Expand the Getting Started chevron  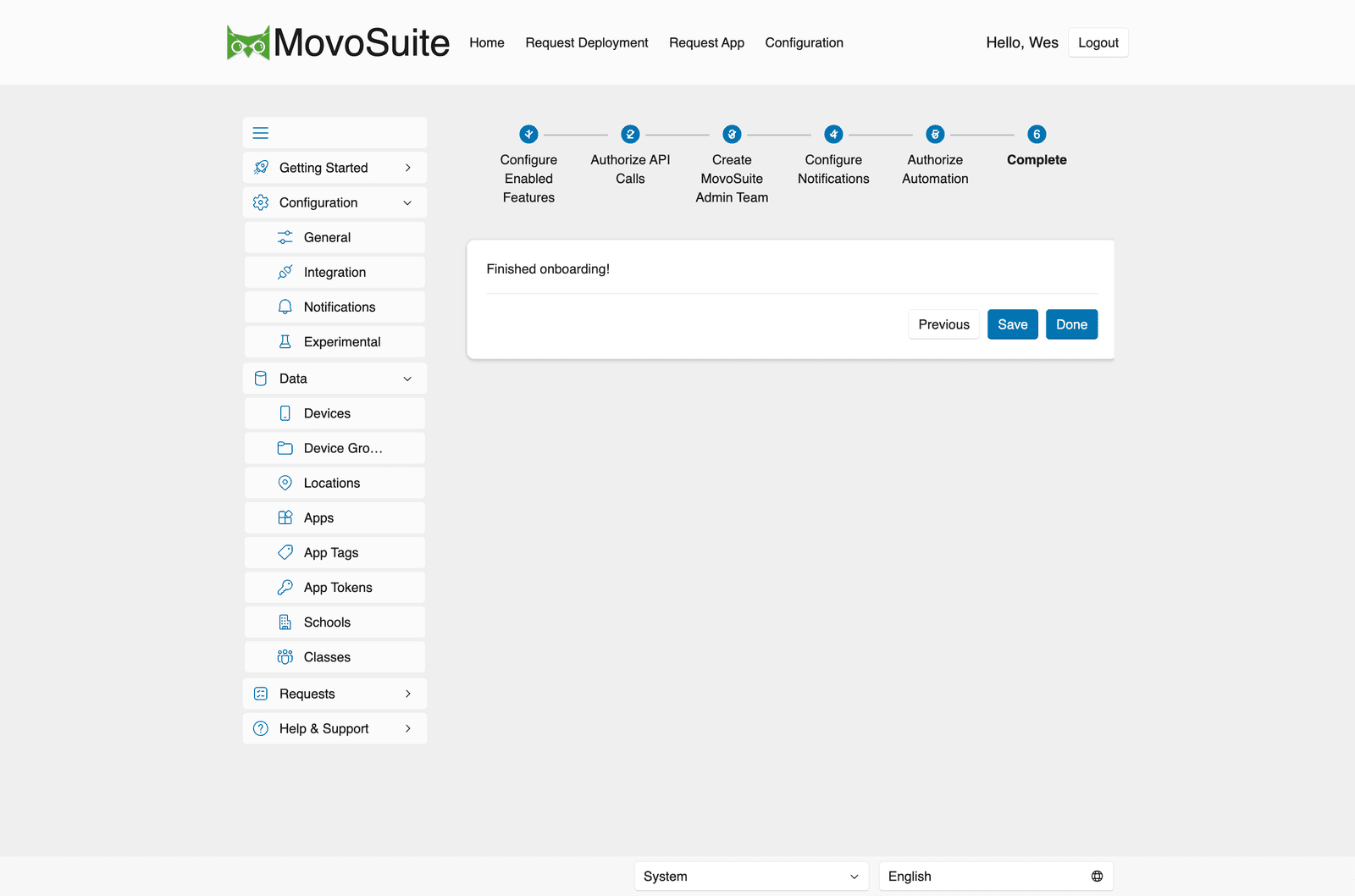pyautogui.click(x=408, y=168)
